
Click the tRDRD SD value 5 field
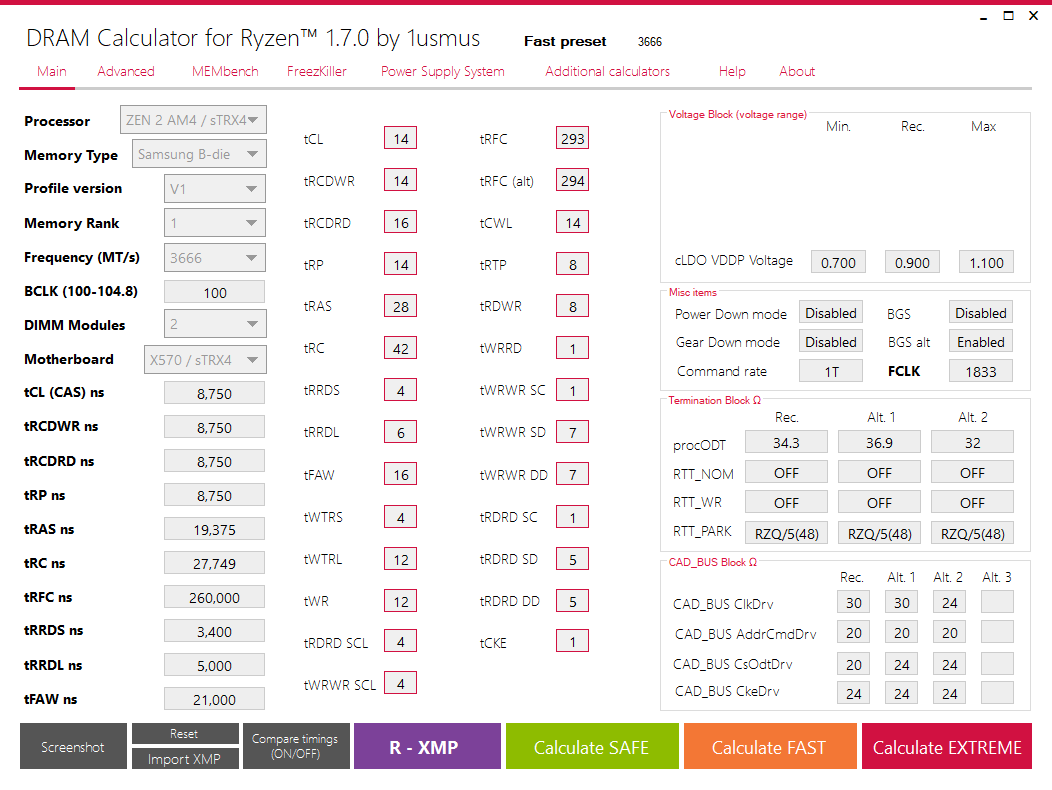(572, 559)
